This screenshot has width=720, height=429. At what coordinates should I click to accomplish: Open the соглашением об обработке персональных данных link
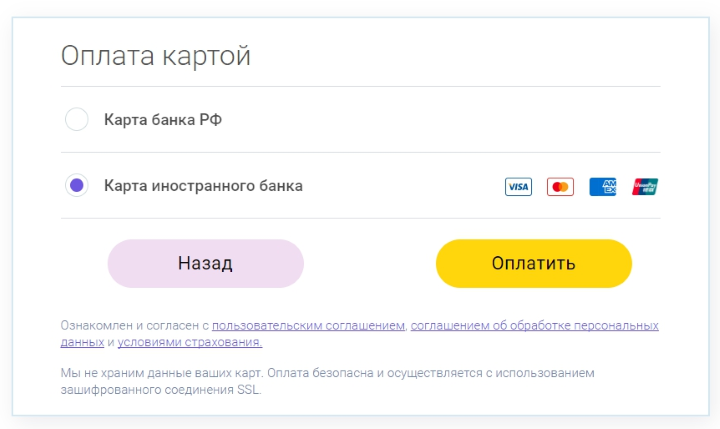[x=534, y=326]
